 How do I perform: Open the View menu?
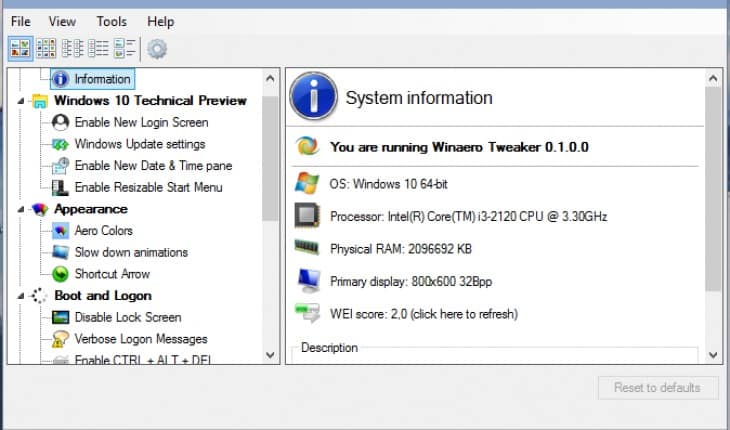[62, 21]
